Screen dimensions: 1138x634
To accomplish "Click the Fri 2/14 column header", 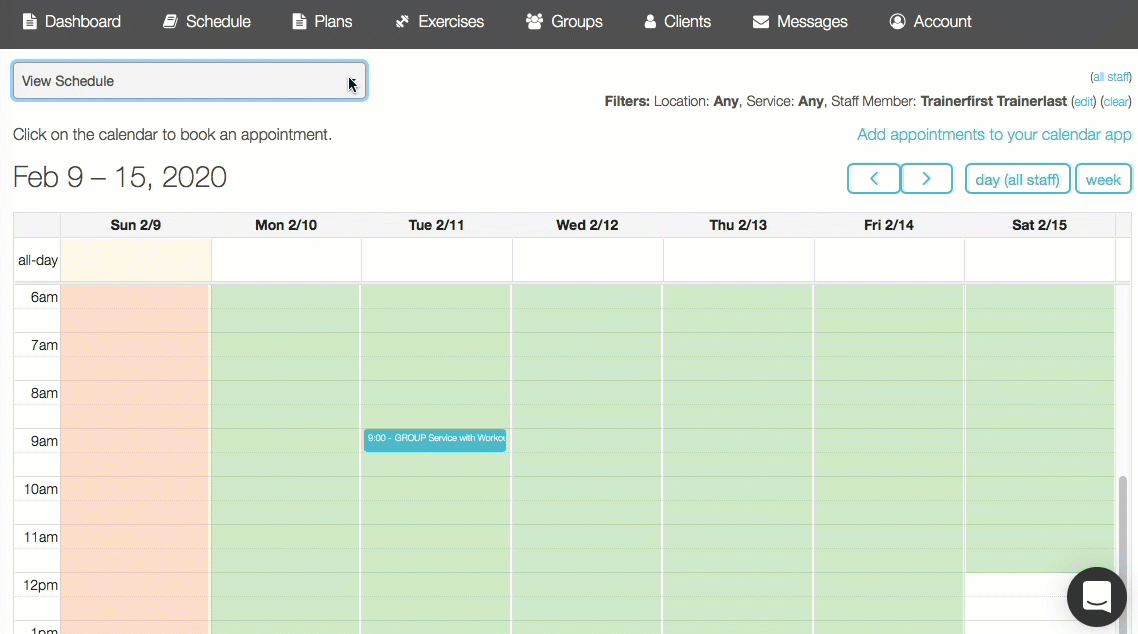I will [x=888, y=225].
